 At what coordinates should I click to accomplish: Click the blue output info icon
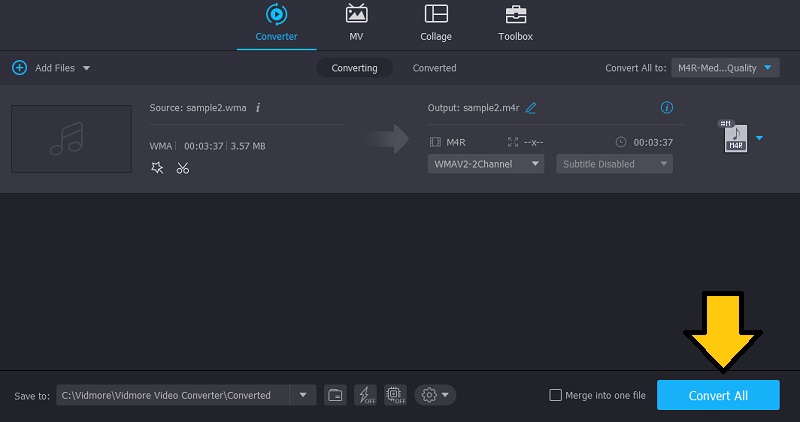coord(667,108)
